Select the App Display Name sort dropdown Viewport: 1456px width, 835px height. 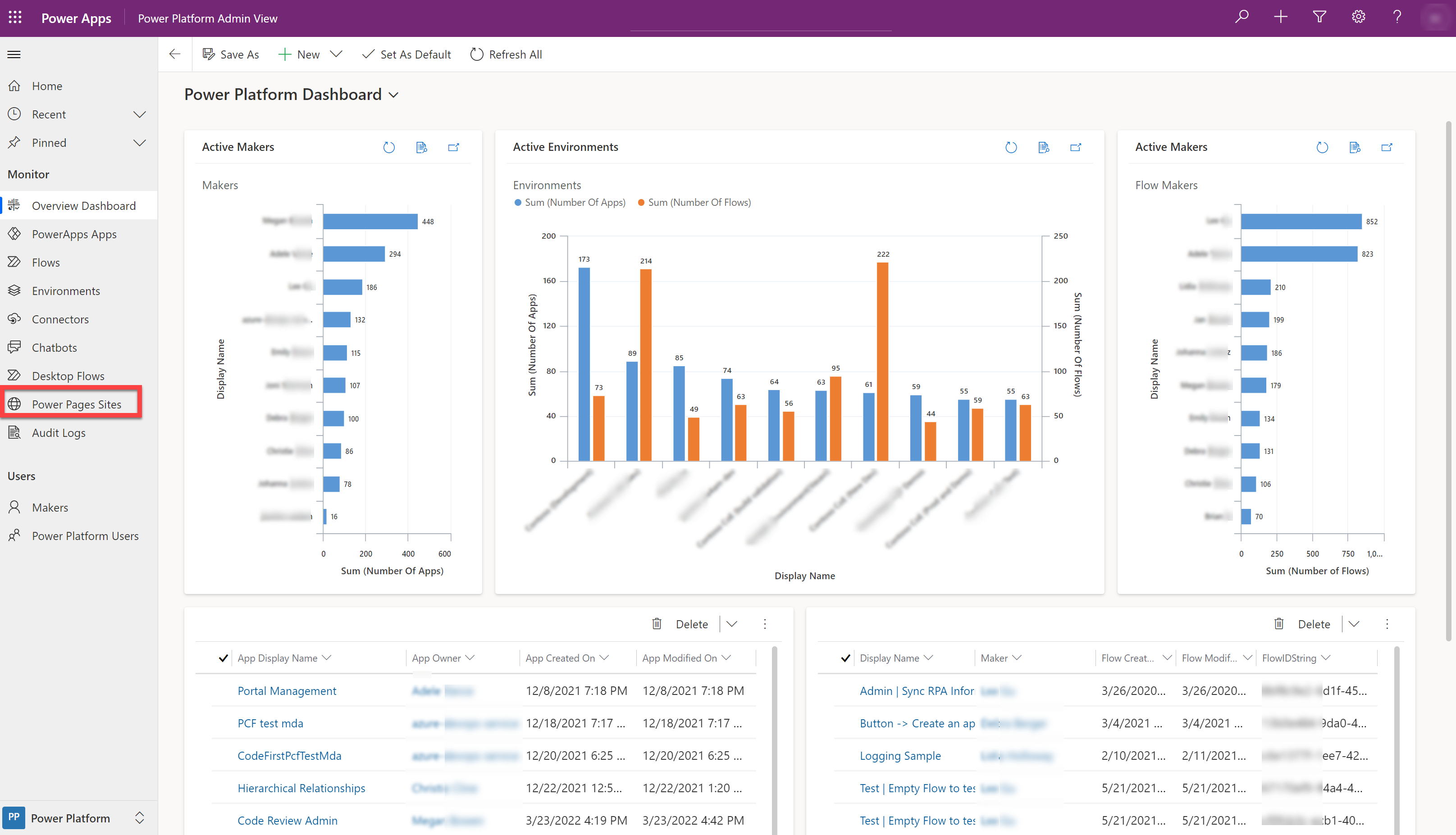click(328, 657)
